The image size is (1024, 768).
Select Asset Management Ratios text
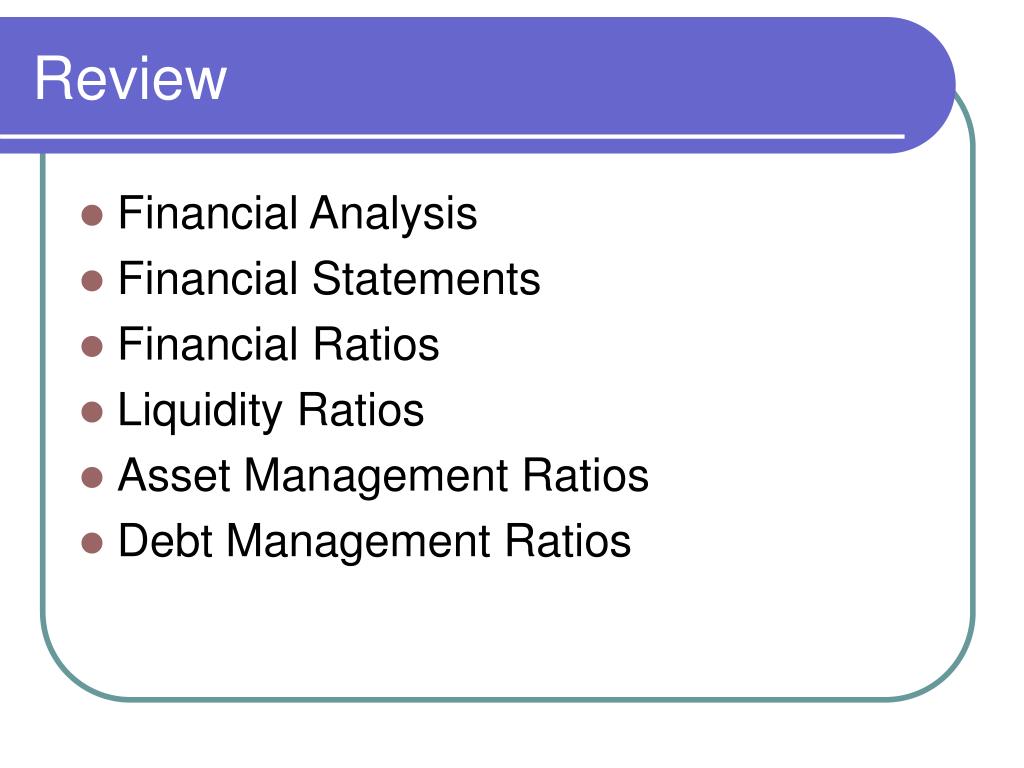coord(383,477)
